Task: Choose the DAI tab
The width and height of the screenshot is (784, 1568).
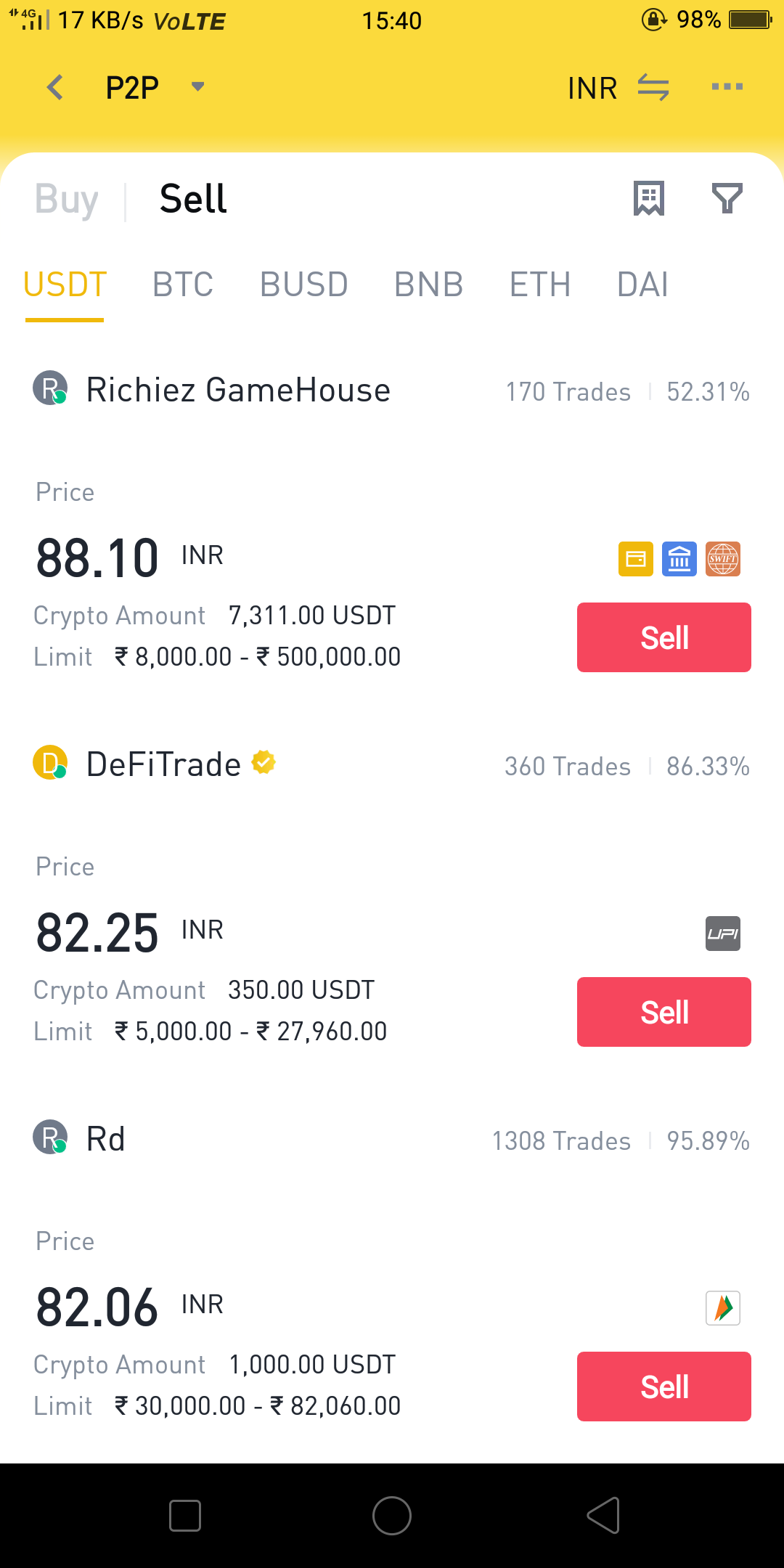Action: [642, 284]
